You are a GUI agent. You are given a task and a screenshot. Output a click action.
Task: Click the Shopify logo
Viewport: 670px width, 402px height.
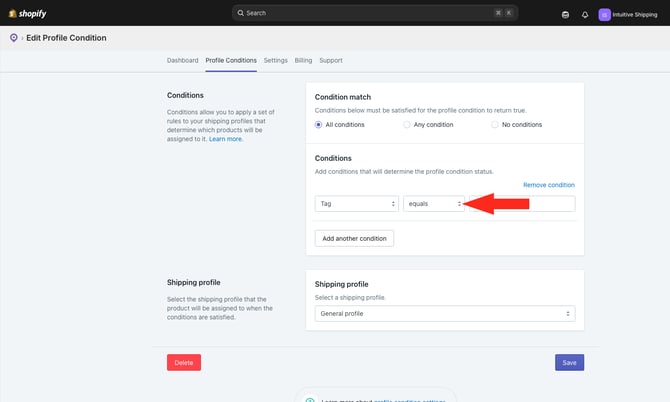[x=27, y=14]
